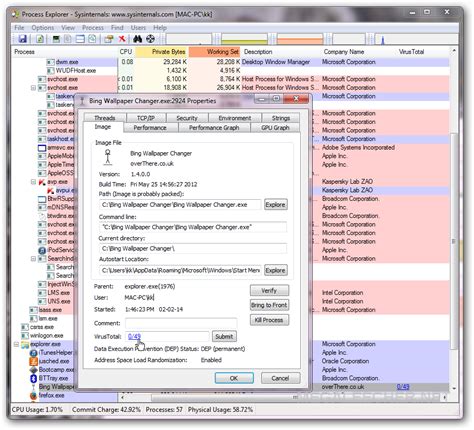Switch to the Environment tab

pos(235,118)
